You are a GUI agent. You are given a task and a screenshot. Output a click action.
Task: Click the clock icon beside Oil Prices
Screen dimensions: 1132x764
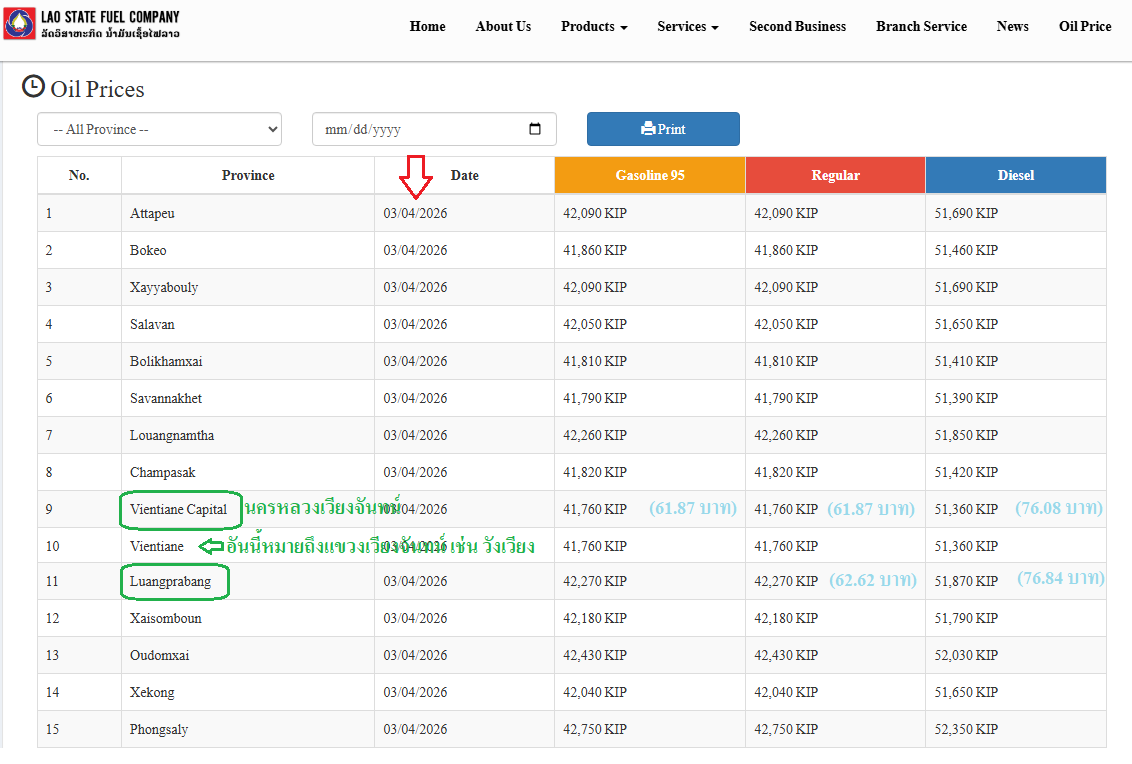[x=33, y=87]
